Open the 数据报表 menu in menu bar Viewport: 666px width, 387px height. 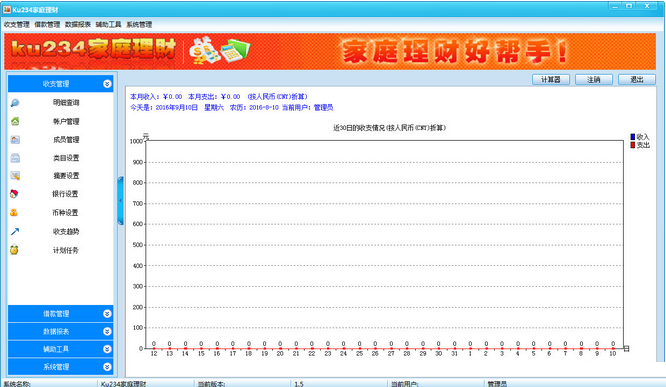78,25
